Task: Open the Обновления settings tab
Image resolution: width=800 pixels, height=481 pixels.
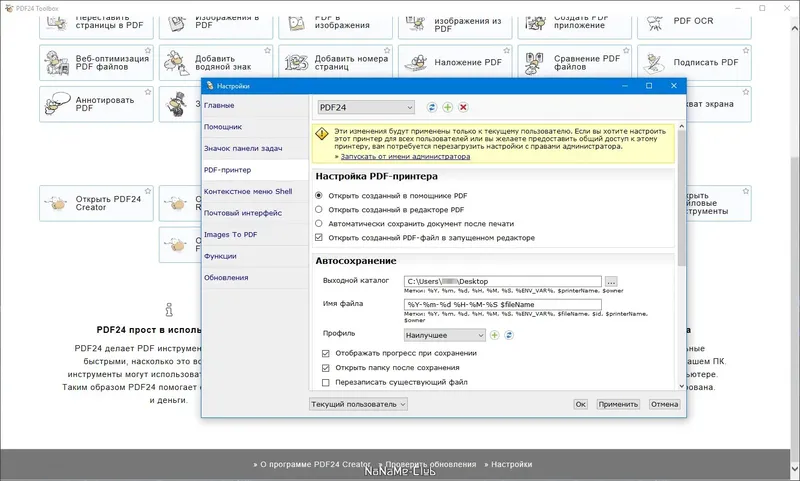Action: pos(255,277)
